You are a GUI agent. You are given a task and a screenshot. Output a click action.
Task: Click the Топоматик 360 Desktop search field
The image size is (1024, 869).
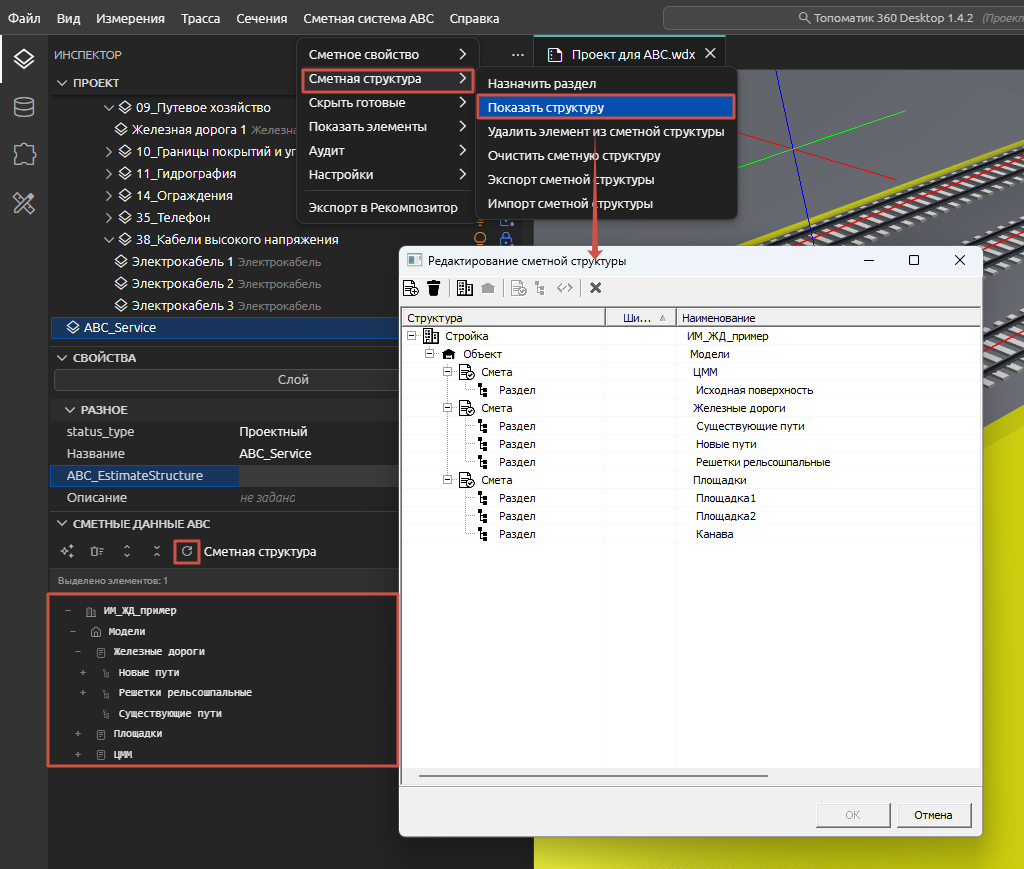(844, 18)
